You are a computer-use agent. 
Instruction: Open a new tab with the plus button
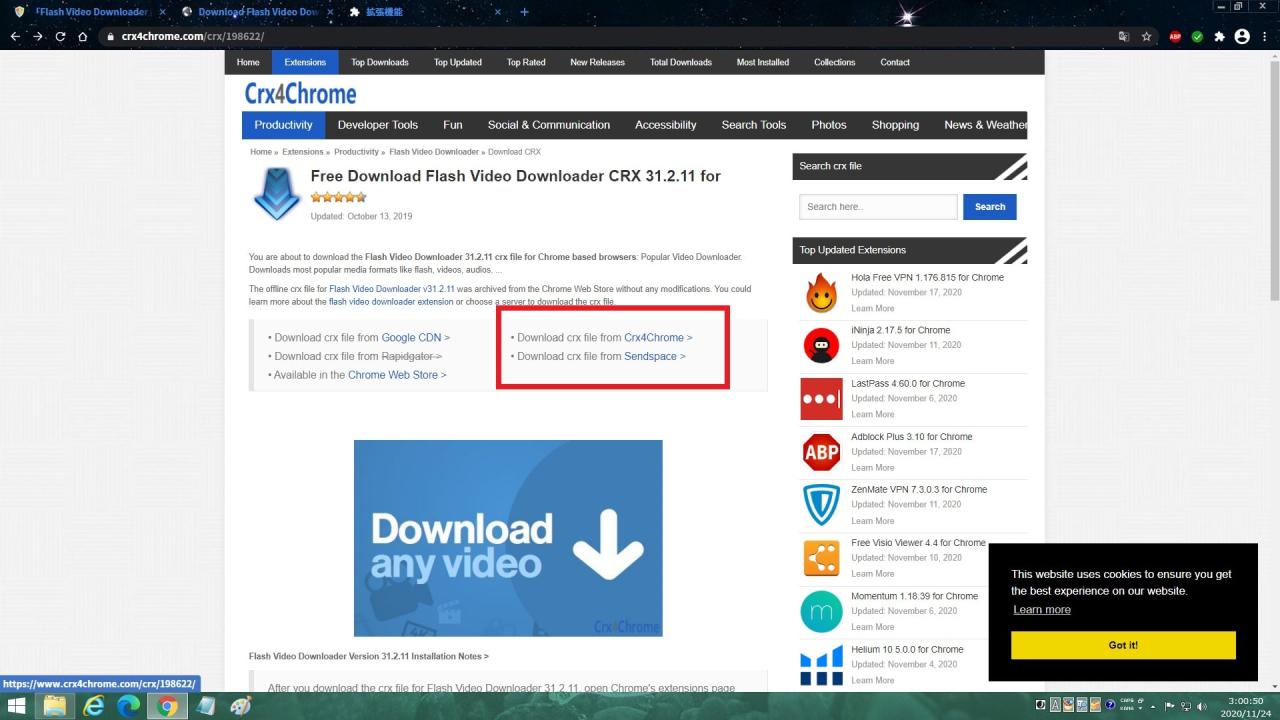coord(524,12)
